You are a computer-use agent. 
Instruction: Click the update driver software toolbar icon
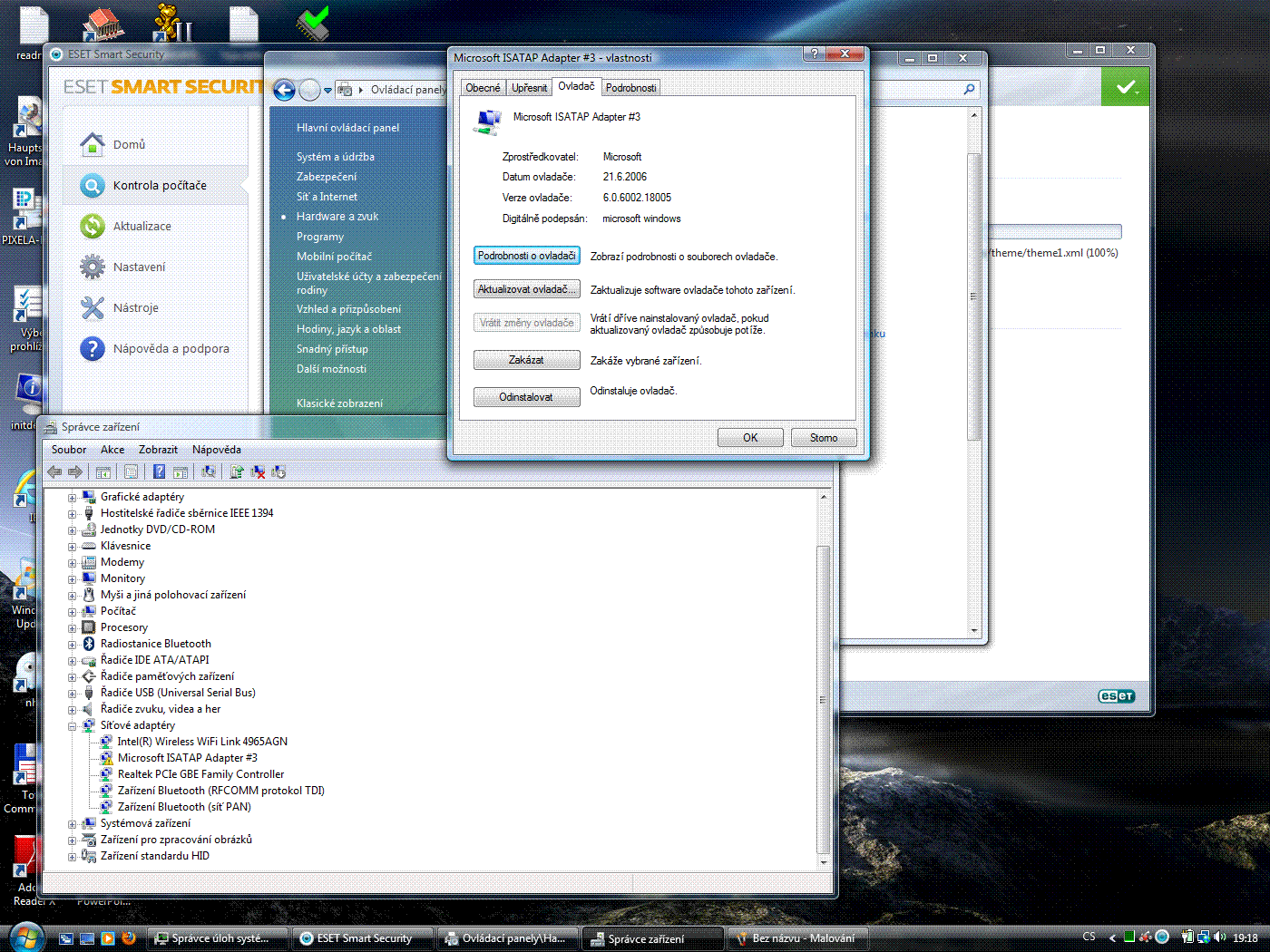237,471
